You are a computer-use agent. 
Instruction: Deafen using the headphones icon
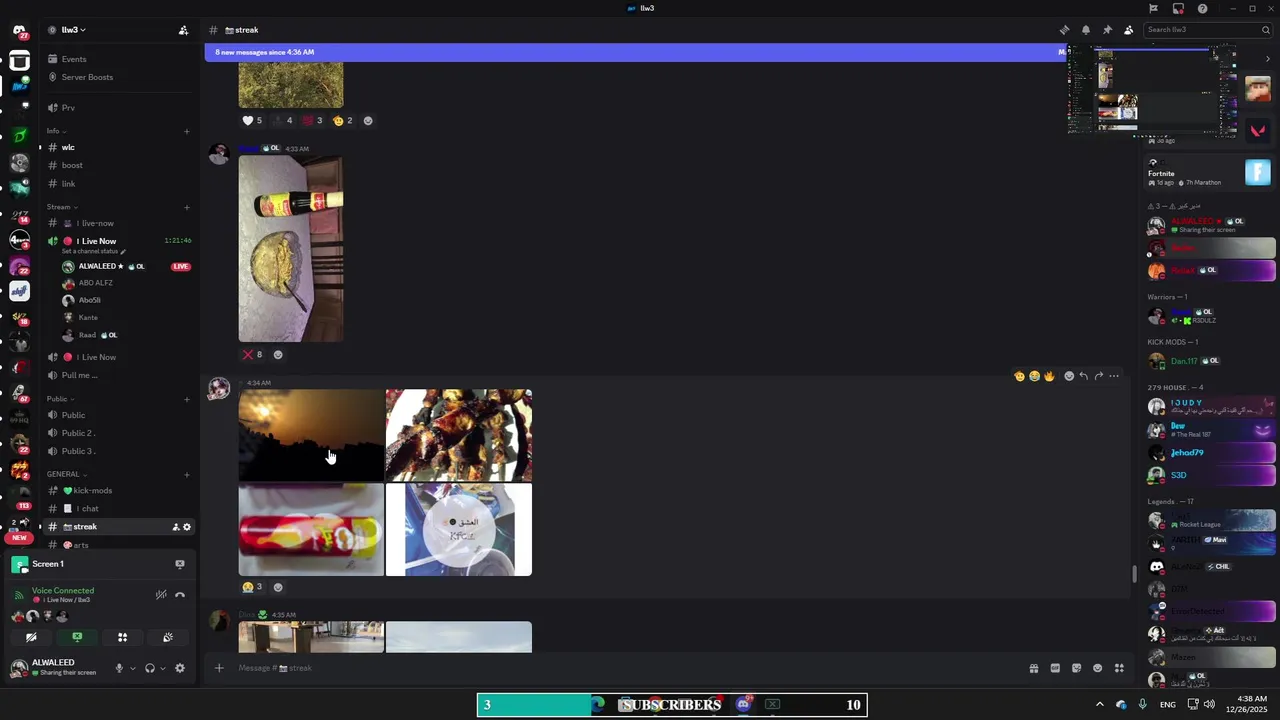coord(150,668)
